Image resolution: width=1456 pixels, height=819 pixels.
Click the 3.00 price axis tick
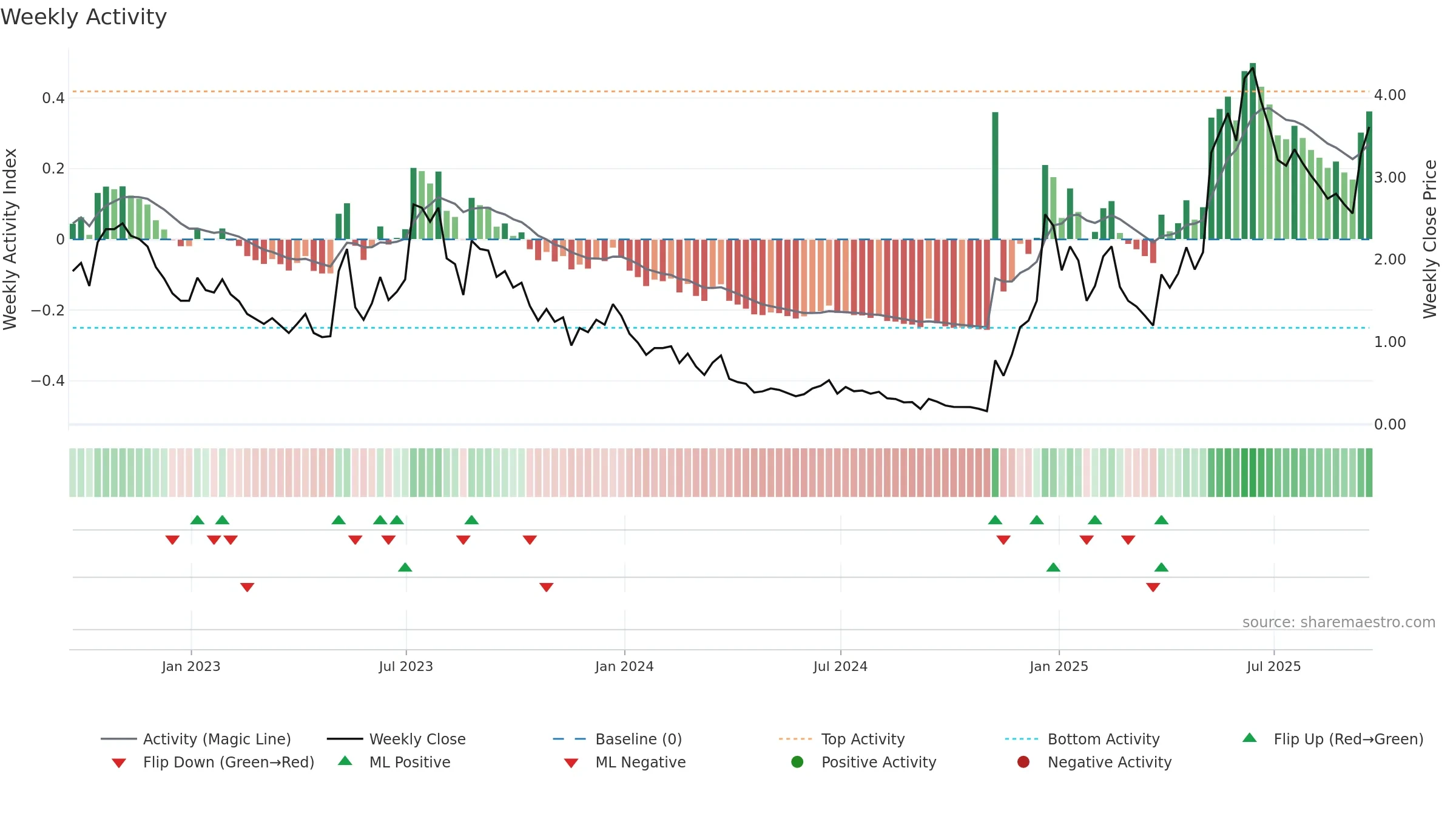(x=1390, y=178)
